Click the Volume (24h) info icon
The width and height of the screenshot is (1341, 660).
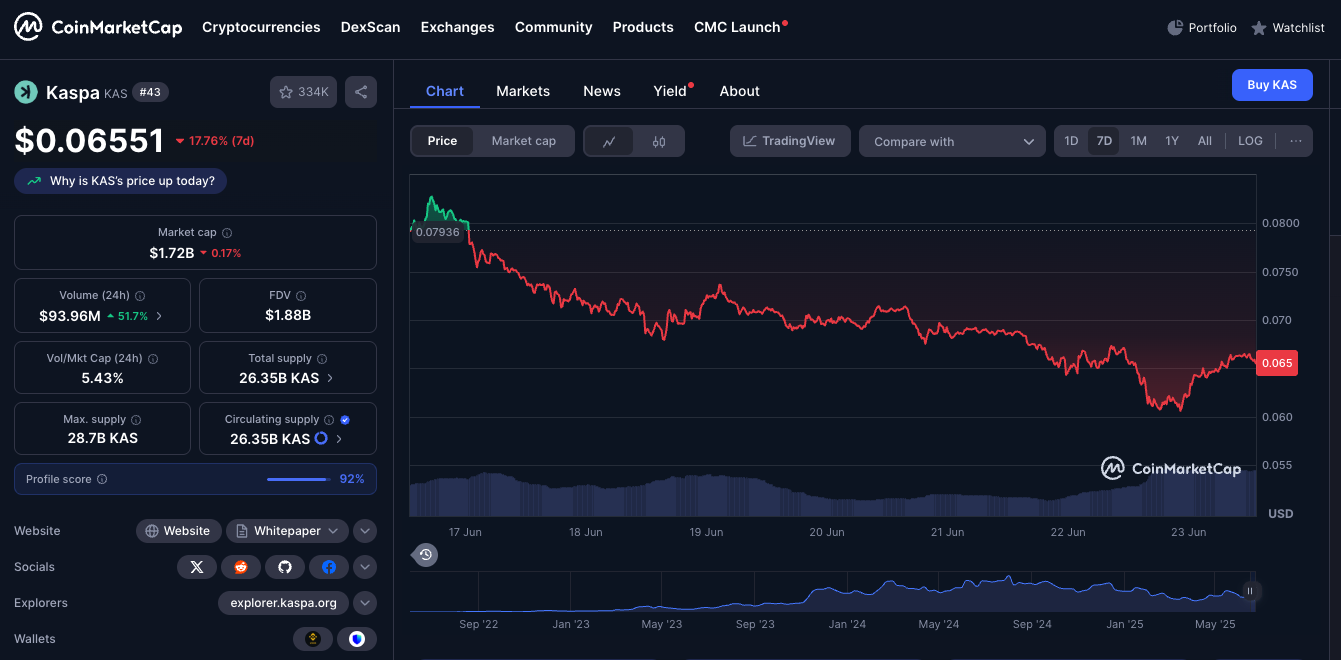(x=140, y=296)
